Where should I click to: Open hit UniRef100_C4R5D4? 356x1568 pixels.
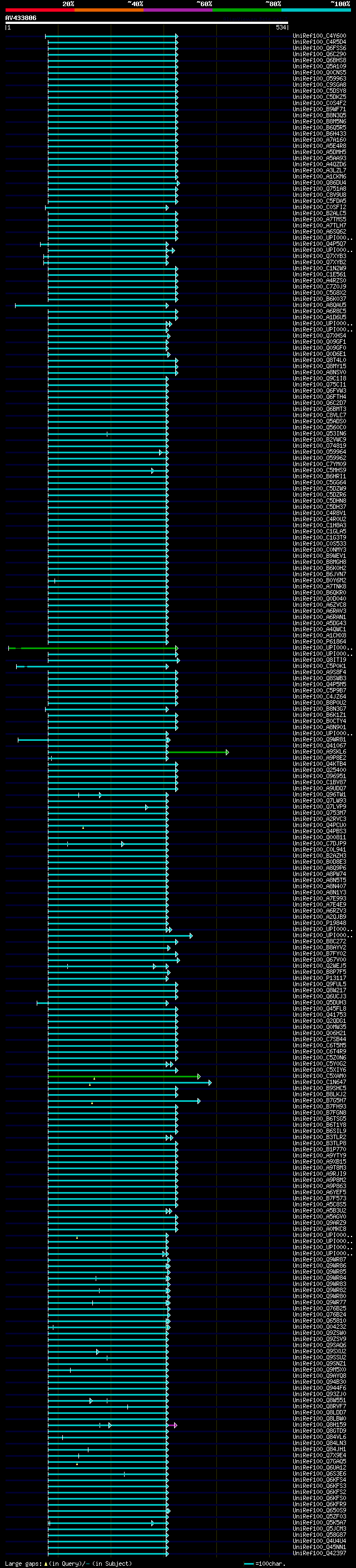(x=319, y=42)
